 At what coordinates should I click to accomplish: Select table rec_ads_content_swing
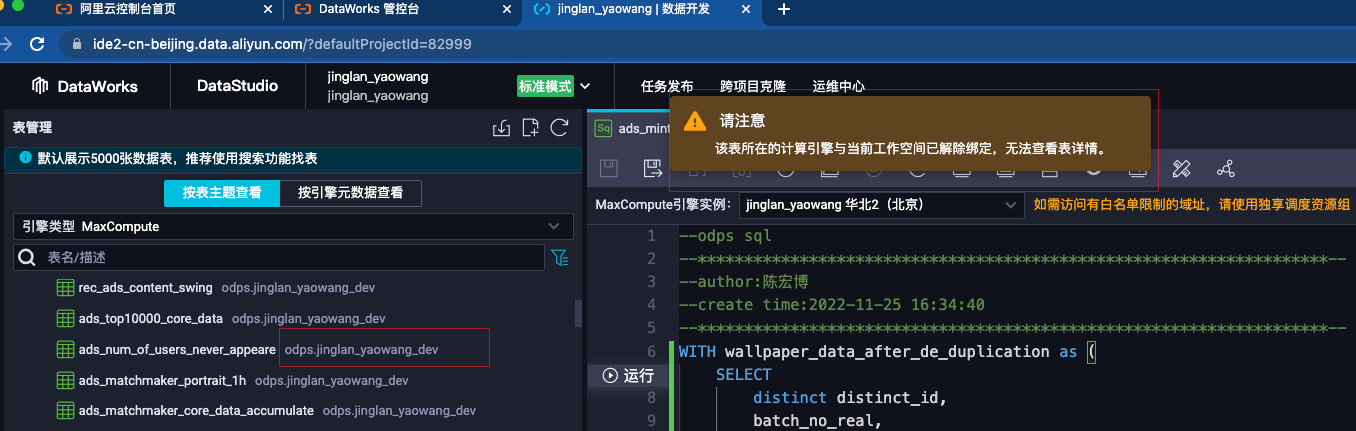coord(145,288)
